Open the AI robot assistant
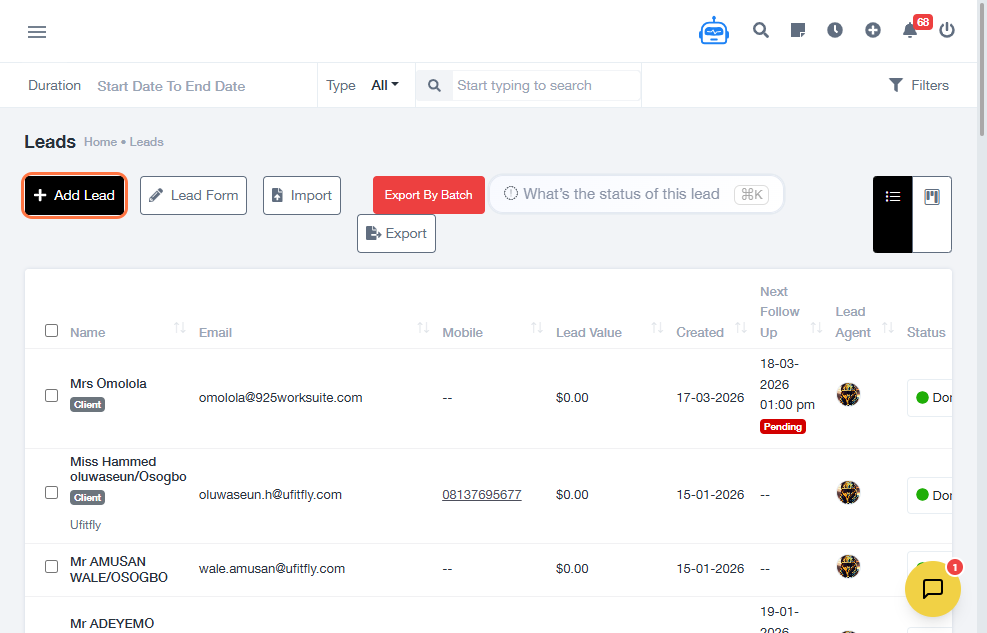This screenshot has height=633, width=987. [714, 31]
